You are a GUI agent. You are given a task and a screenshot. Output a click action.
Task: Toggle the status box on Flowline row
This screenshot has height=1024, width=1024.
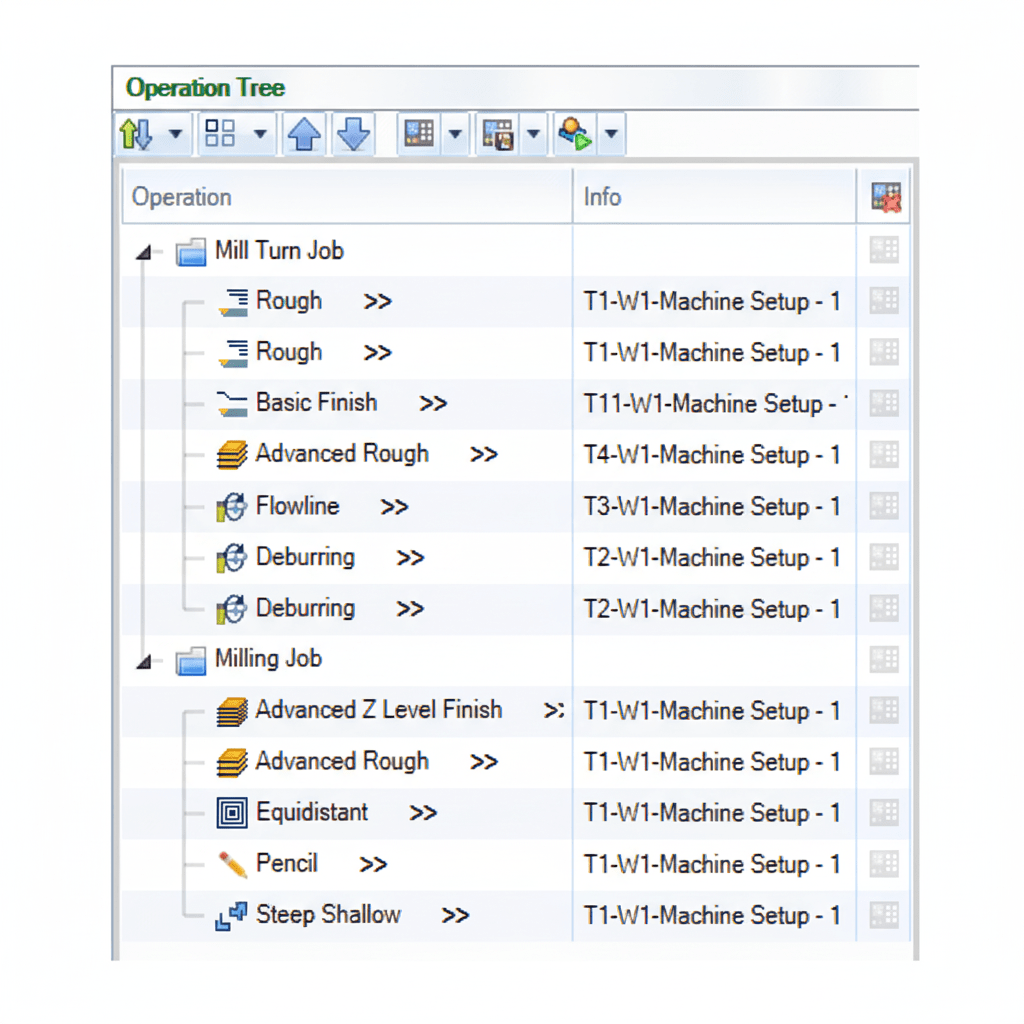(885, 506)
